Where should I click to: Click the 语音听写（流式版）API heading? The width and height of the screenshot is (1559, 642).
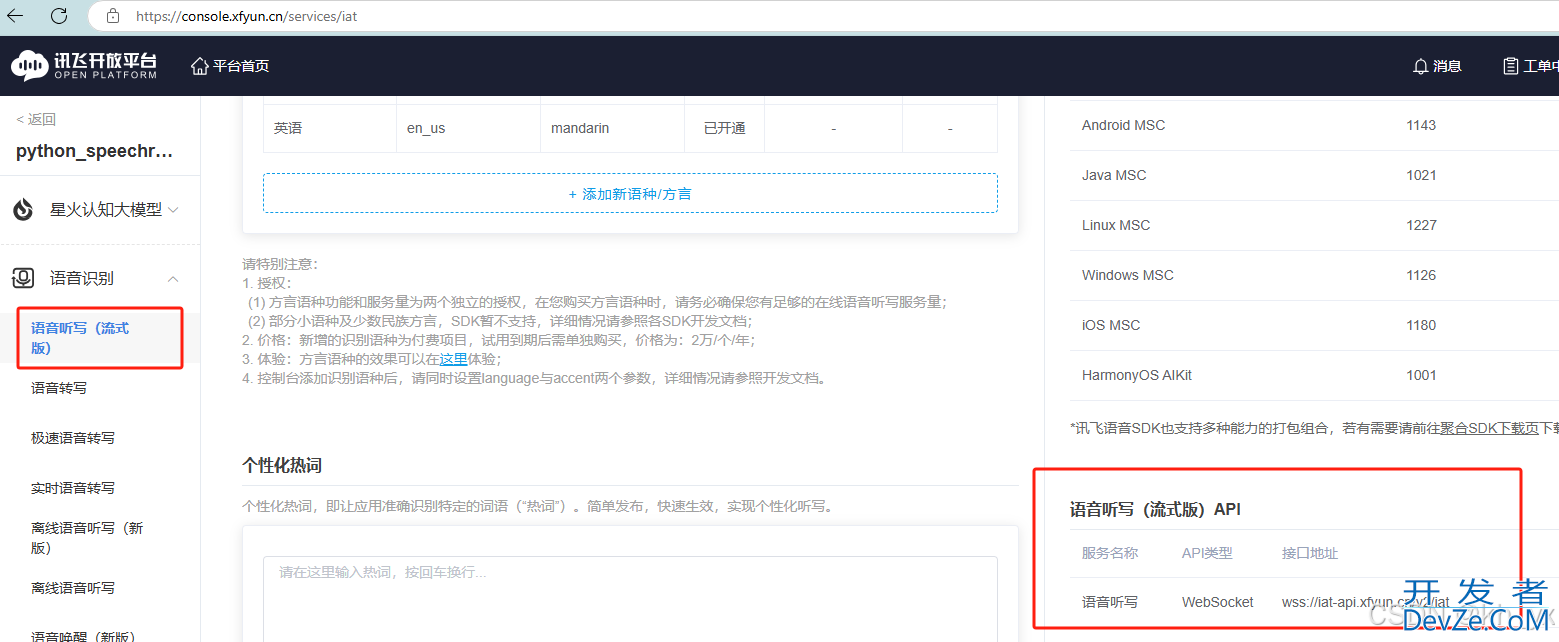(1155, 509)
